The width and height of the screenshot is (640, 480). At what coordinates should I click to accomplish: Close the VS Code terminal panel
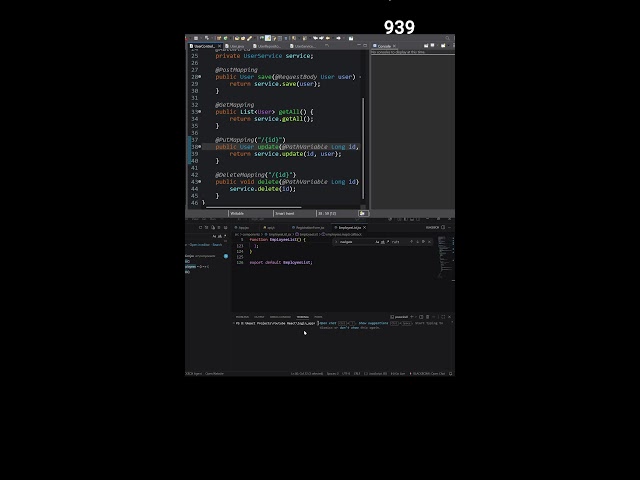[x=449, y=317]
